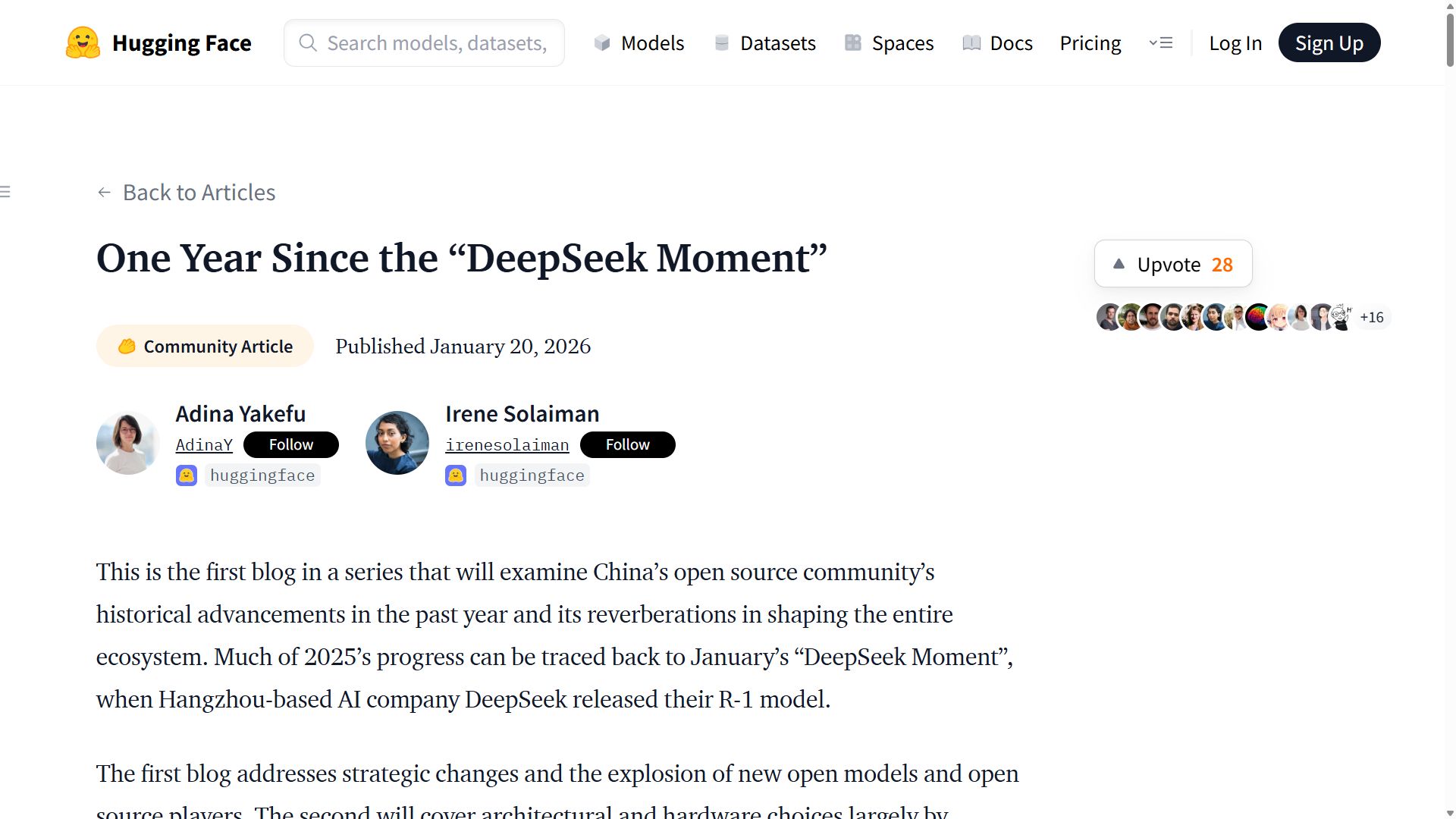Click the search magnifier icon
1456x819 pixels.
[x=307, y=43]
